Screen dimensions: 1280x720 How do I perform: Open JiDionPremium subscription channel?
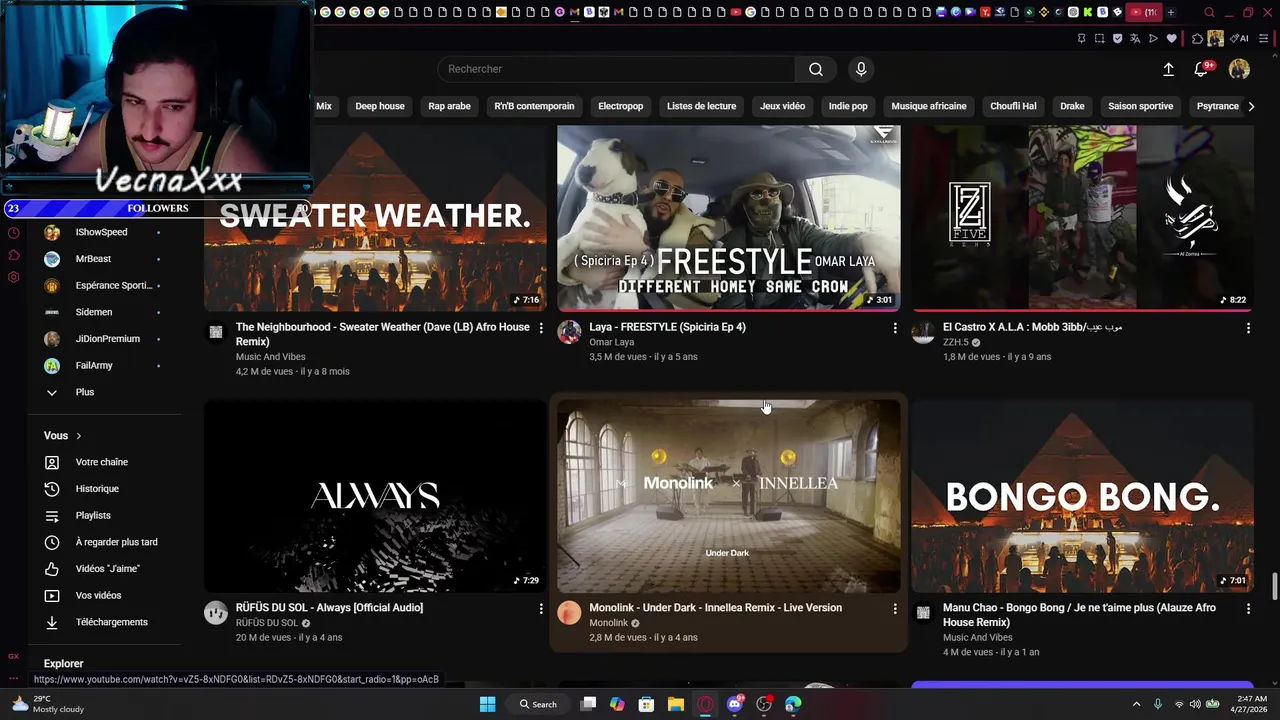tap(107, 339)
